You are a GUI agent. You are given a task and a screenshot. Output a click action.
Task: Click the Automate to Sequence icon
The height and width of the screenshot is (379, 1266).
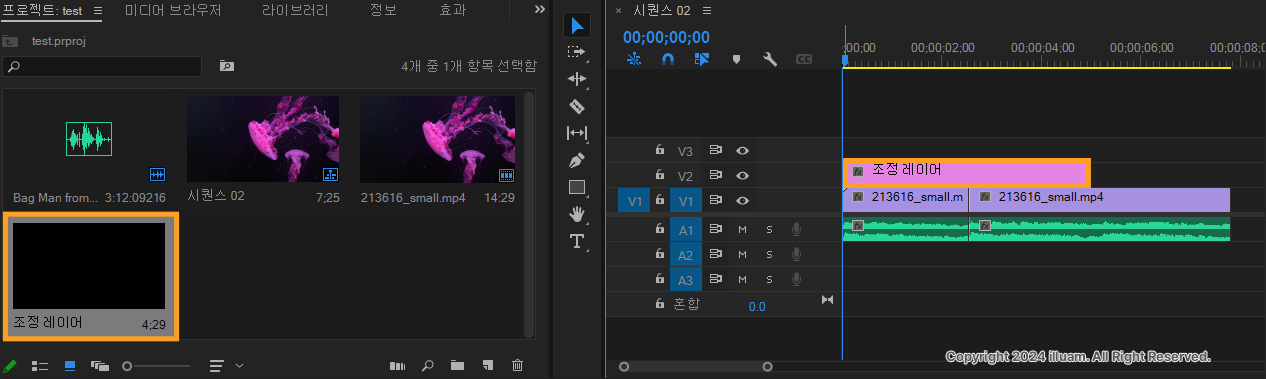[x=397, y=366]
